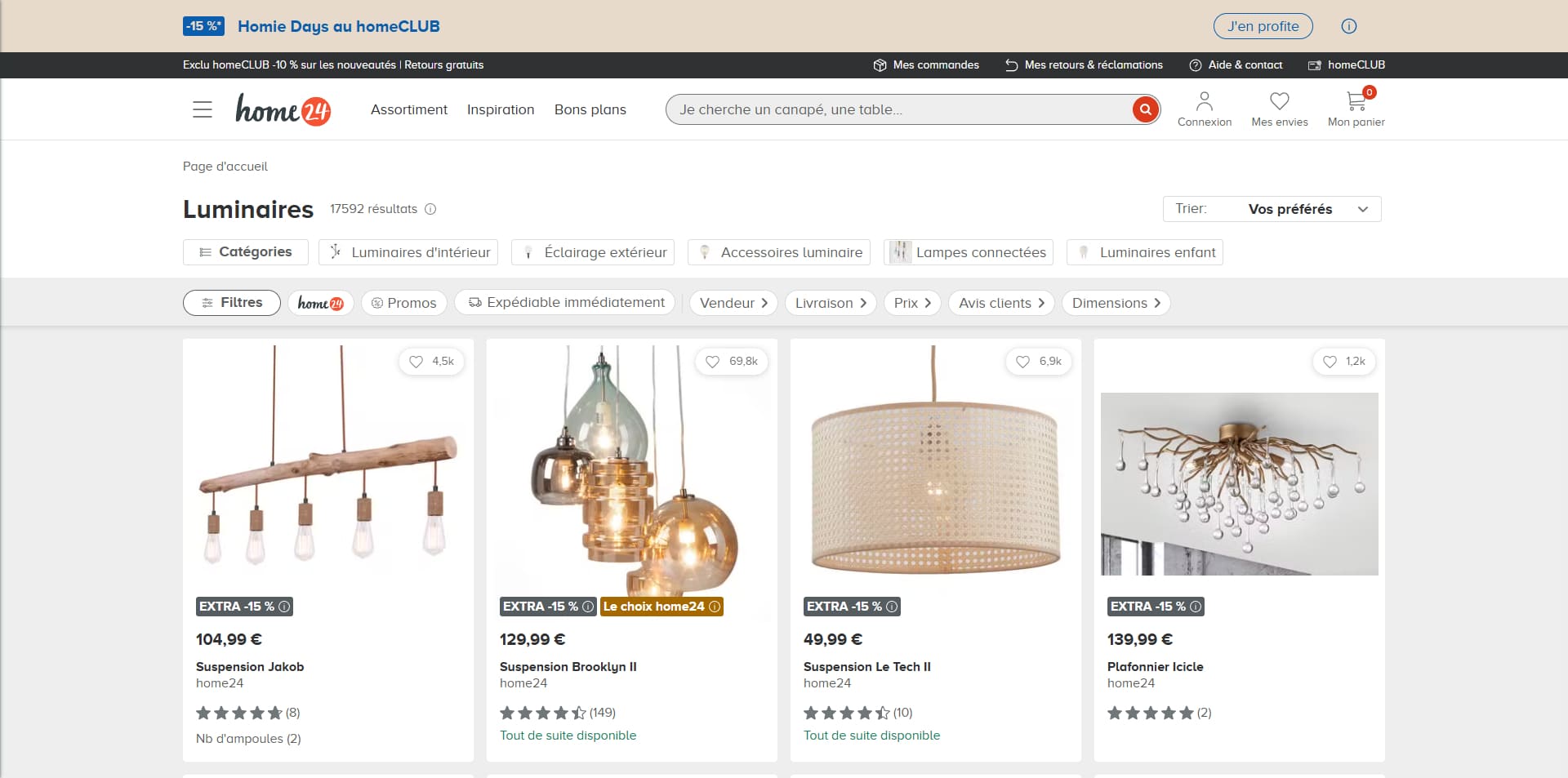
Task: Open the Mon panier cart icon
Action: click(1356, 101)
